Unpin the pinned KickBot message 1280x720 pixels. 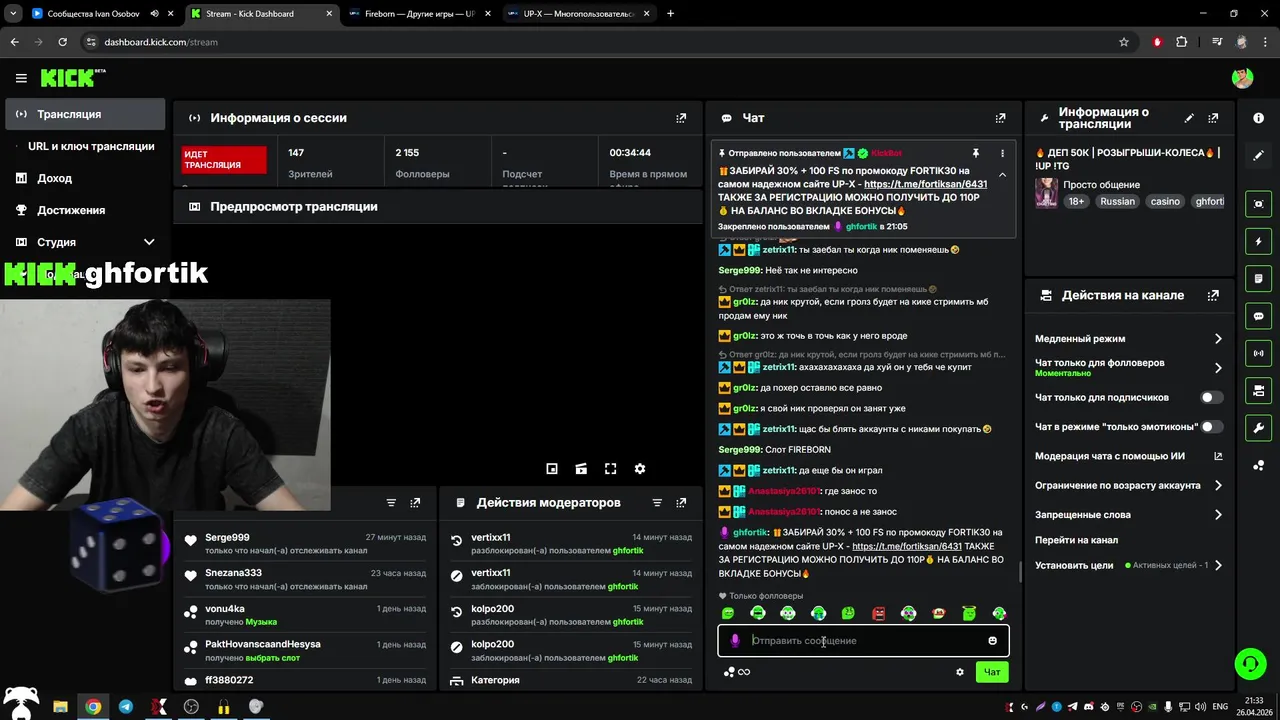tap(976, 153)
